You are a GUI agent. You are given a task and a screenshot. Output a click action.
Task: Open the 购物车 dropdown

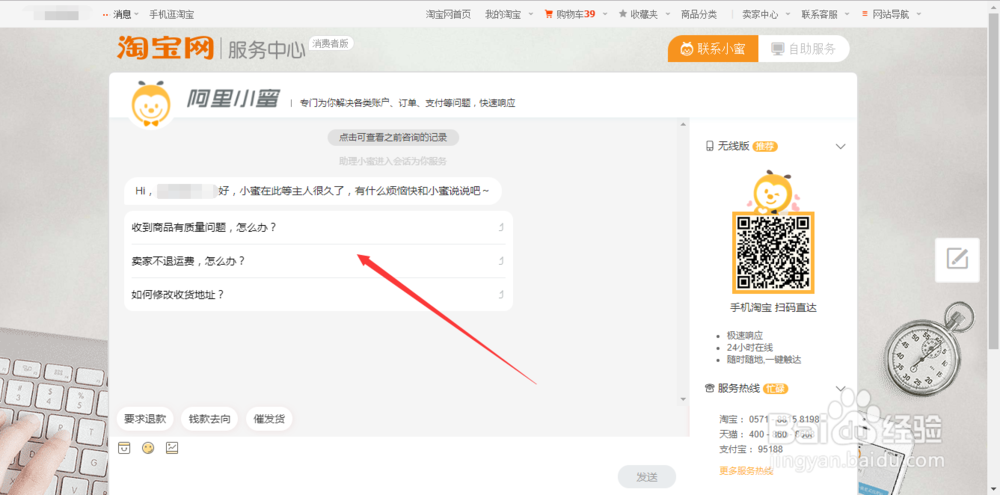[x=605, y=14]
